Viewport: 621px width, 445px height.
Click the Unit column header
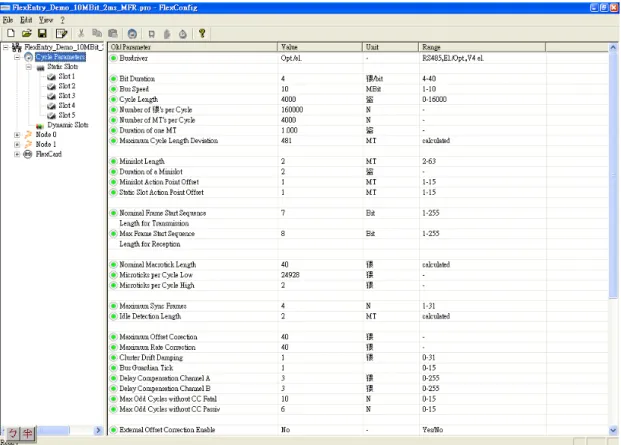click(391, 47)
